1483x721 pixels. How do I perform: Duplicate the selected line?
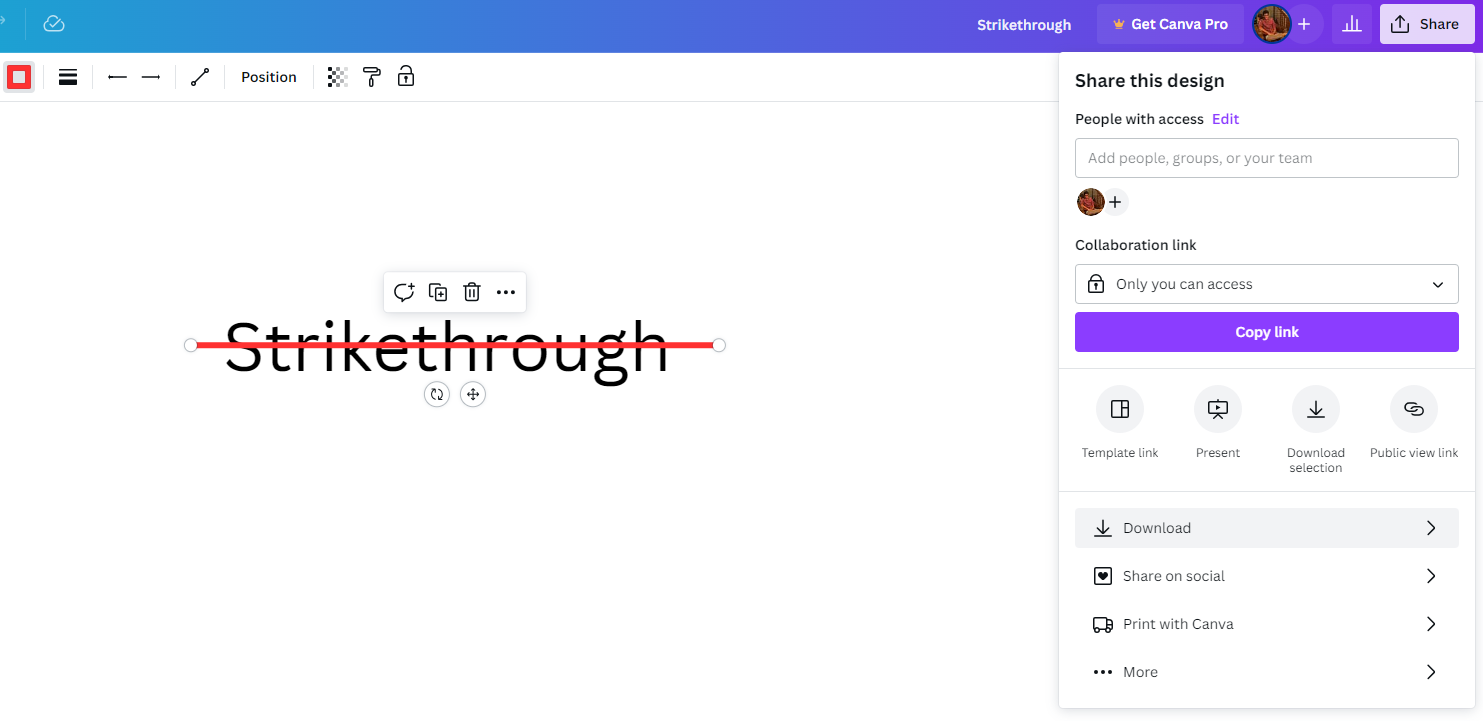(438, 292)
